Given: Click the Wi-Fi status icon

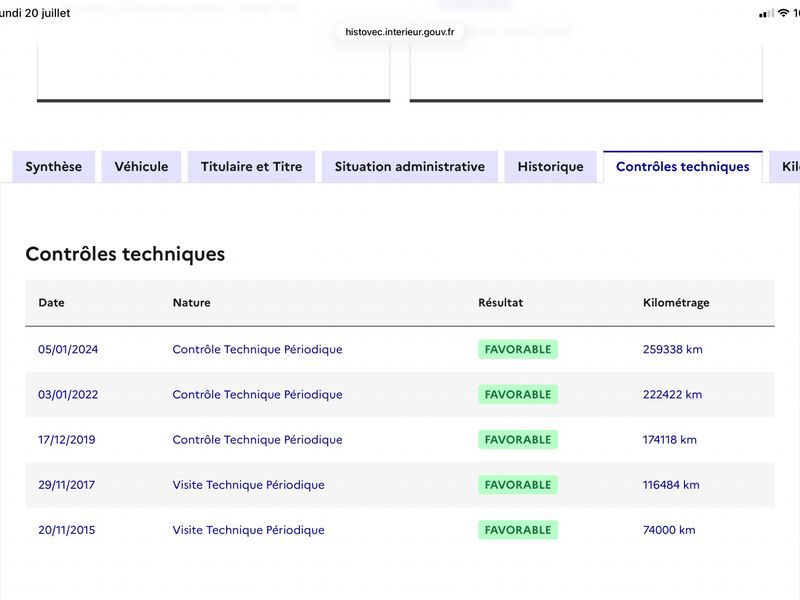Looking at the screenshot, I should click(783, 13).
